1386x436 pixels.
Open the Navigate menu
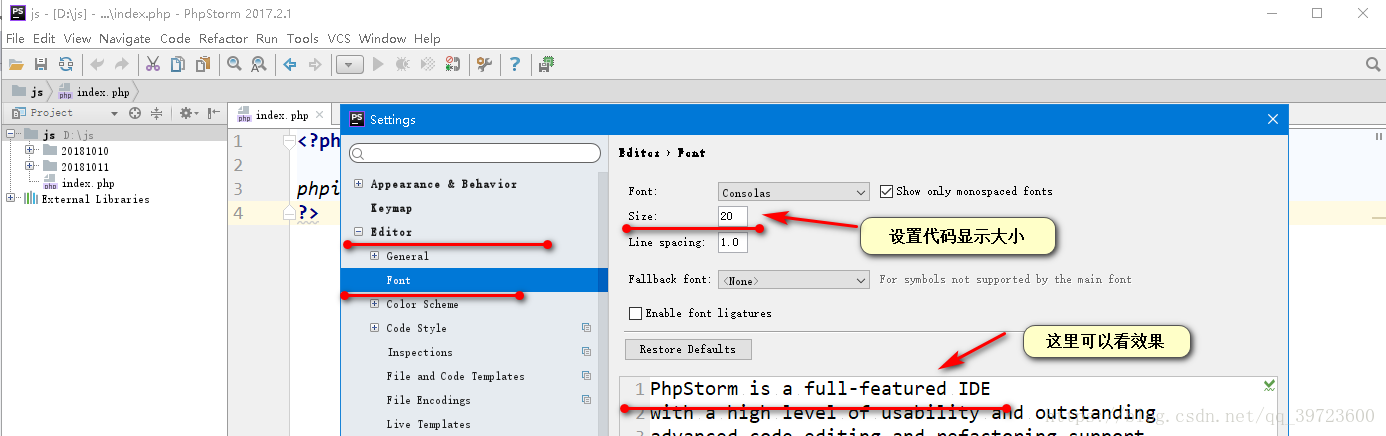[x=125, y=38]
